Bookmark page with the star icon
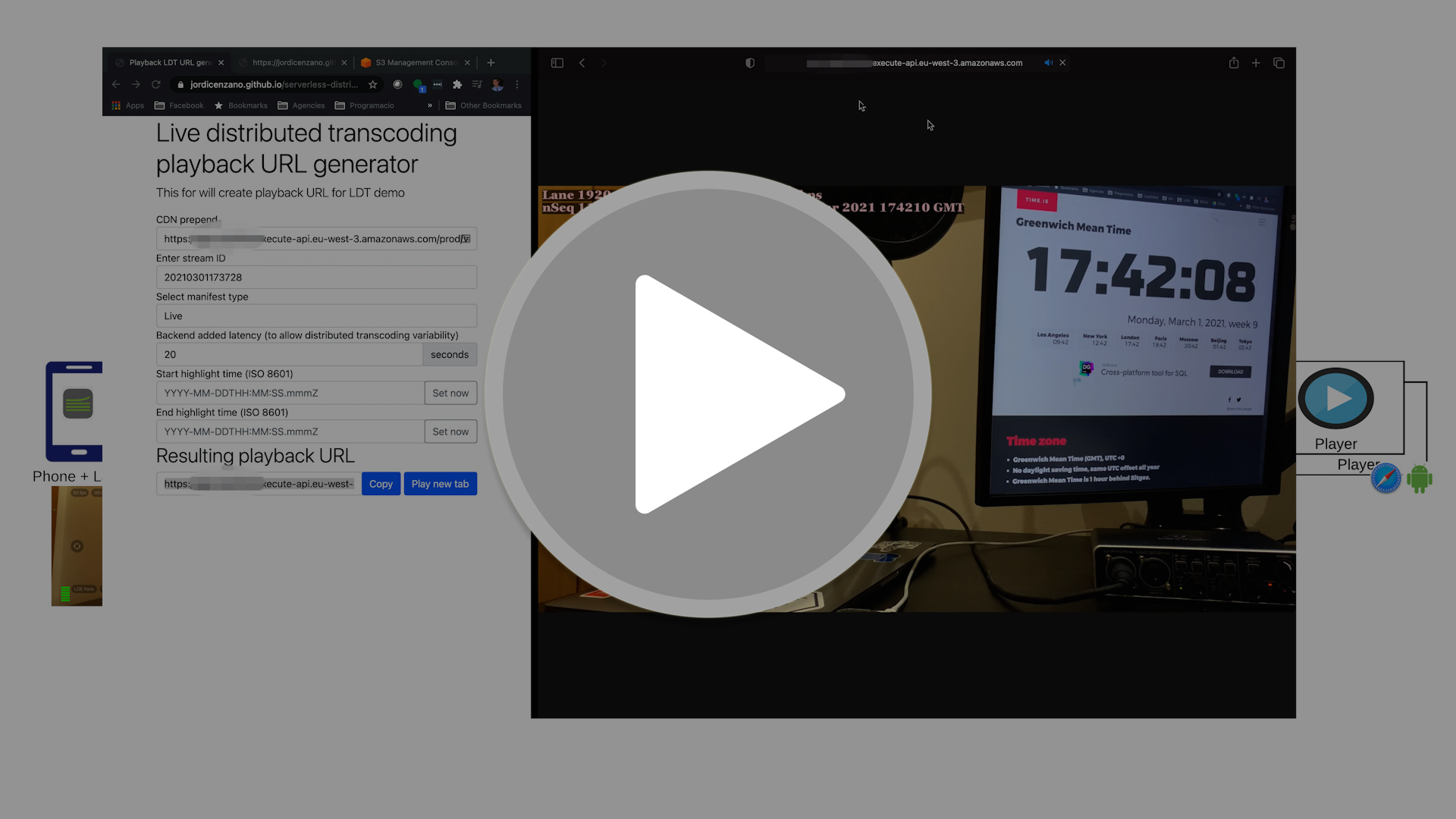Image resolution: width=1456 pixels, height=819 pixels. coord(372,85)
